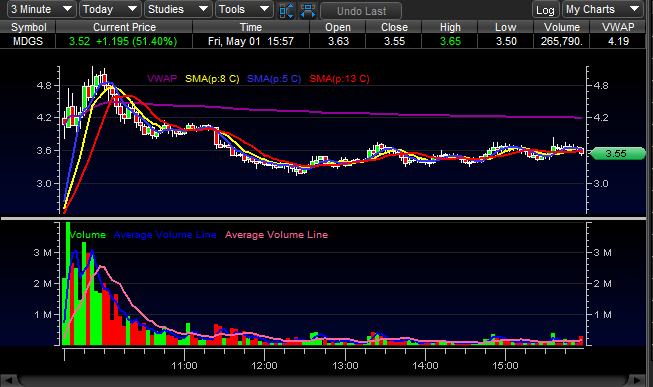Click the vertical chart scaling icon
This screenshot has width=653, height=387.
coord(287,11)
